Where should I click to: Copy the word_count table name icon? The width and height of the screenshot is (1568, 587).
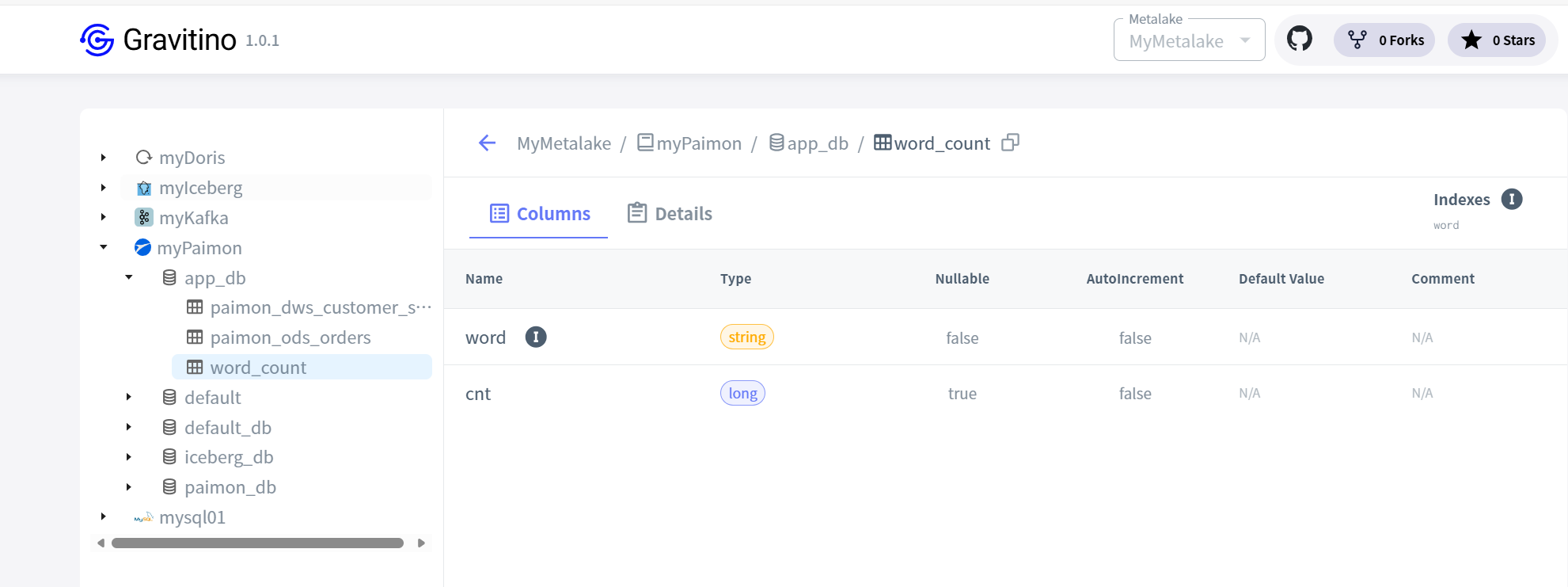coord(1010,143)
